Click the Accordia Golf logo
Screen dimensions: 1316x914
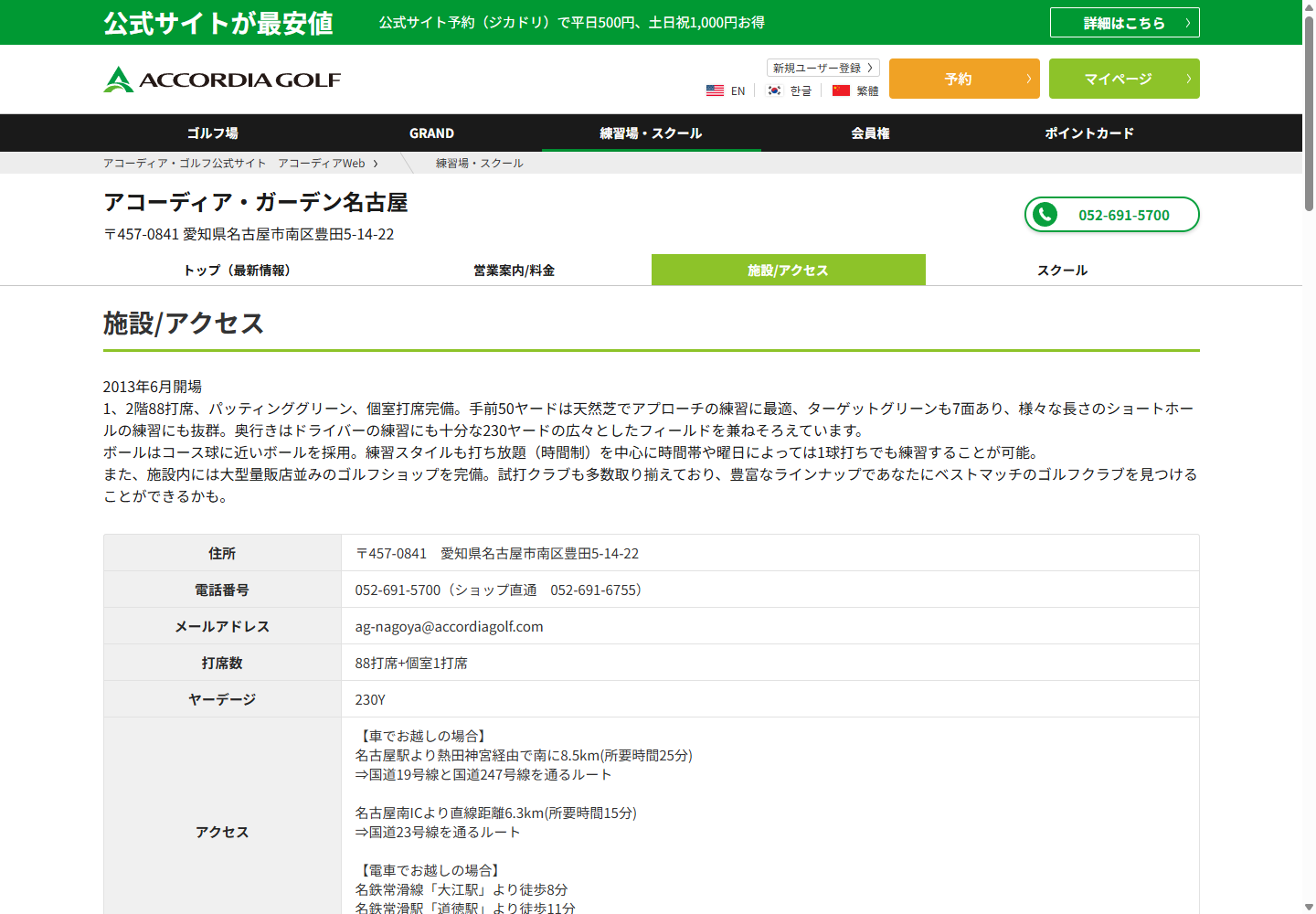(x=222, y=80)
